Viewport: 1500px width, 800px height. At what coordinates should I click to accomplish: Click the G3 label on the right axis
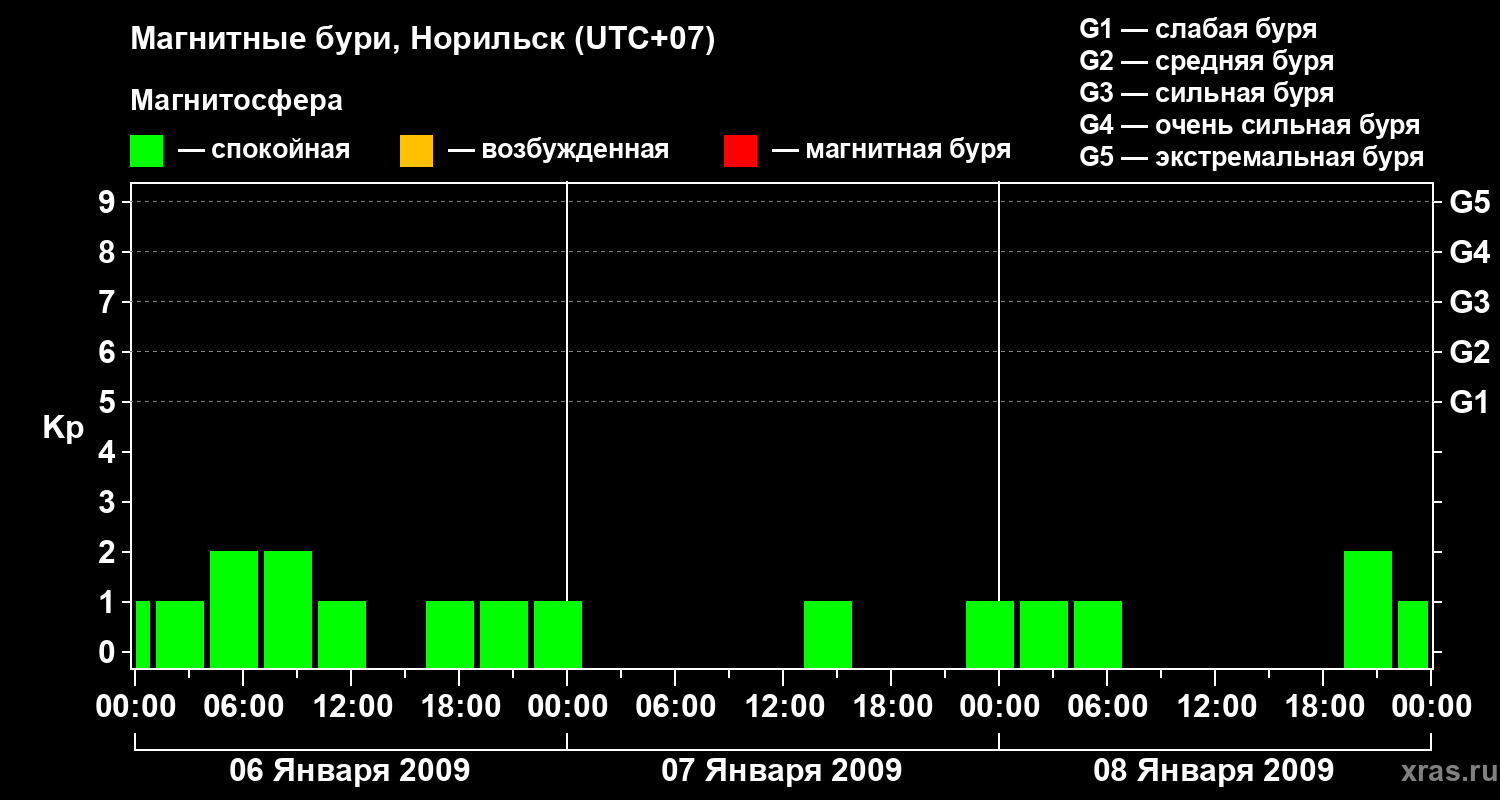pyautogui.click(x=1469, y=302)
